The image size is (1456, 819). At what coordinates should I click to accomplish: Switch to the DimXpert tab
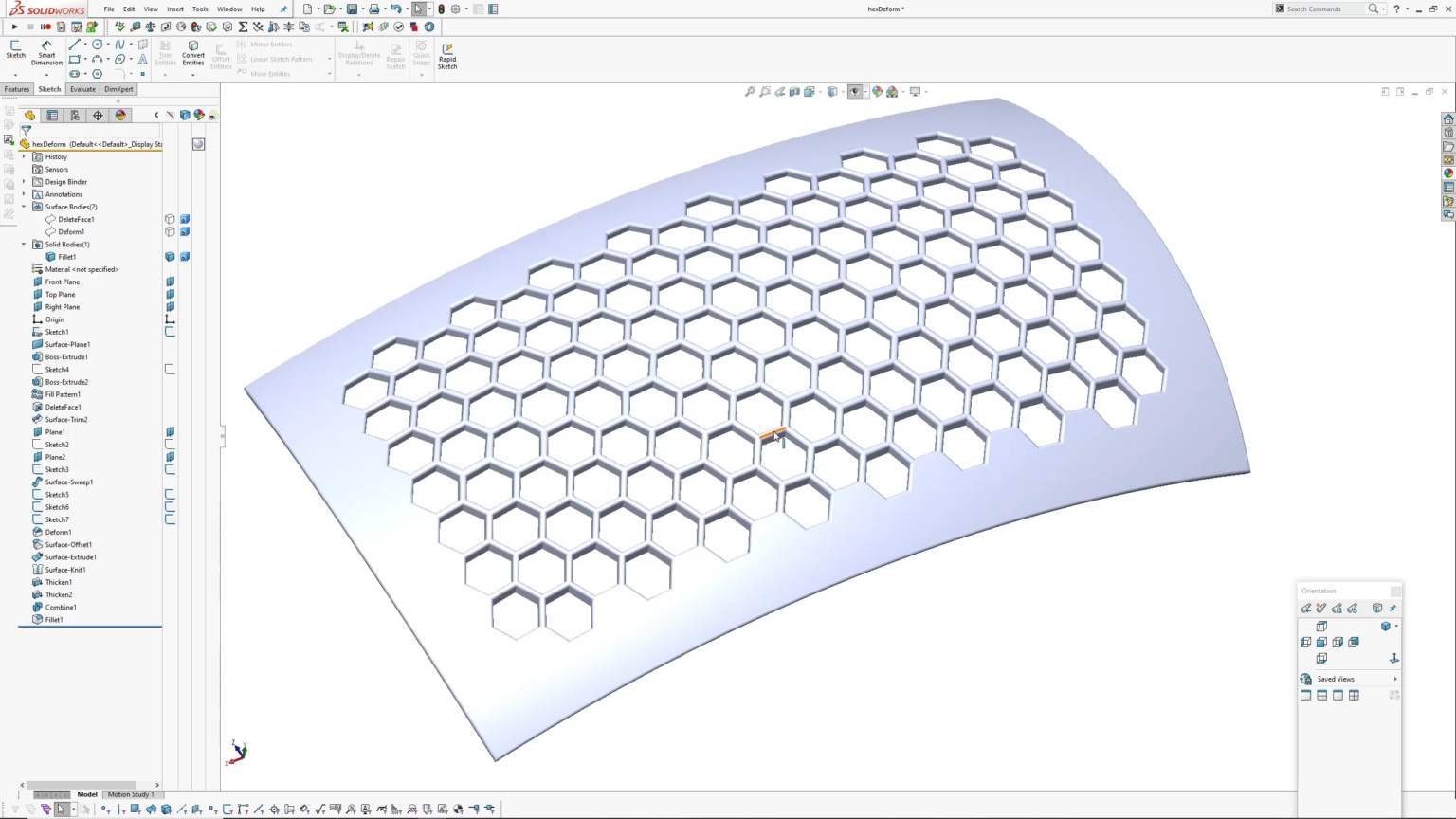[118, 89]
